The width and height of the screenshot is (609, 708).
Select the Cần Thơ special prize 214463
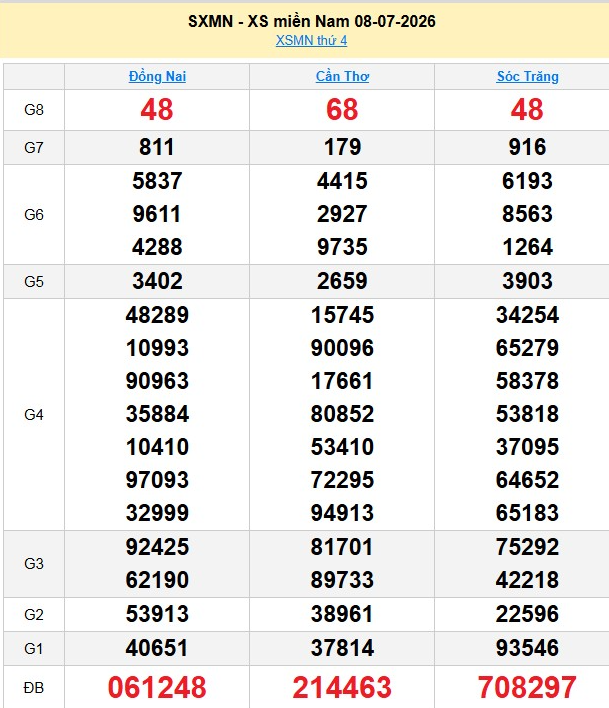(x=342, y=687)
